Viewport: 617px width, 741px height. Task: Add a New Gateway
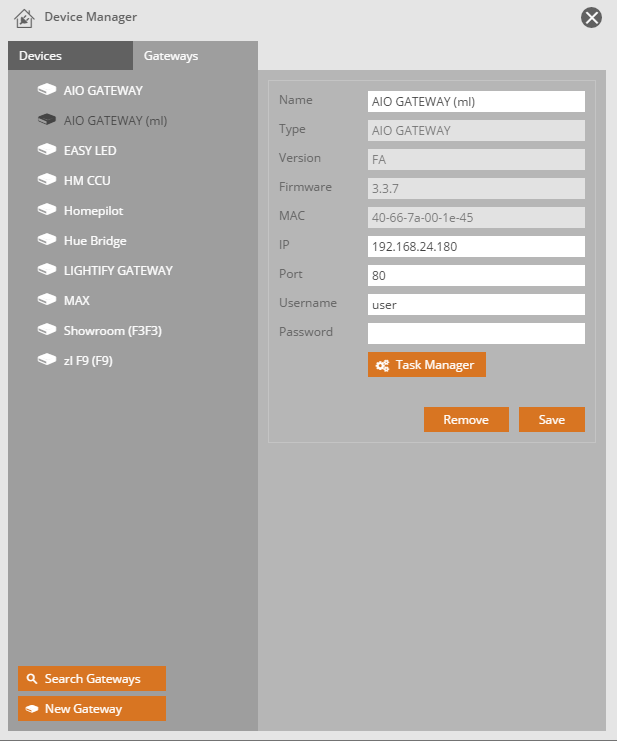click(91, 709)
